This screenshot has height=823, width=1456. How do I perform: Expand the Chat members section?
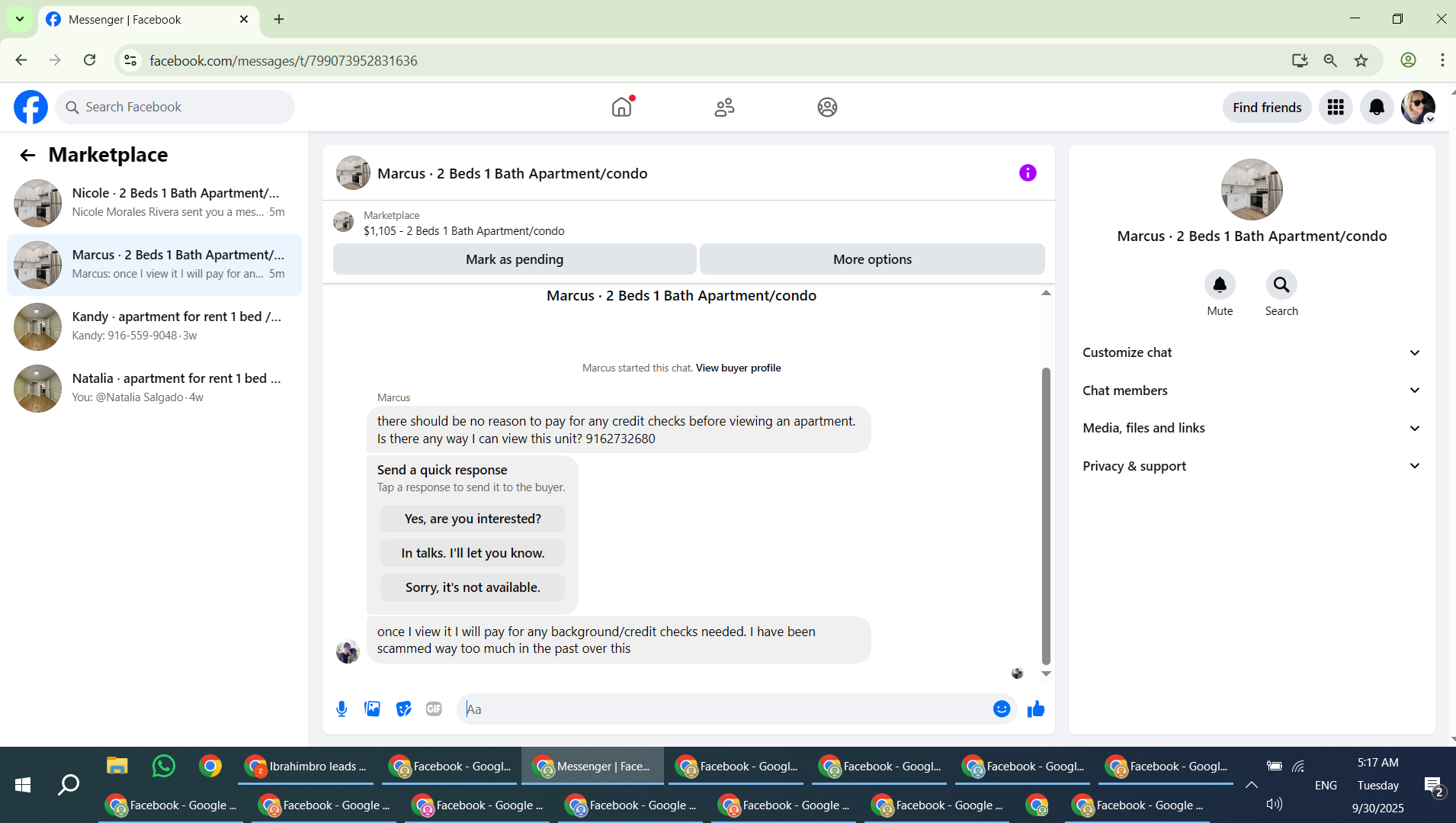(1252, 391)
